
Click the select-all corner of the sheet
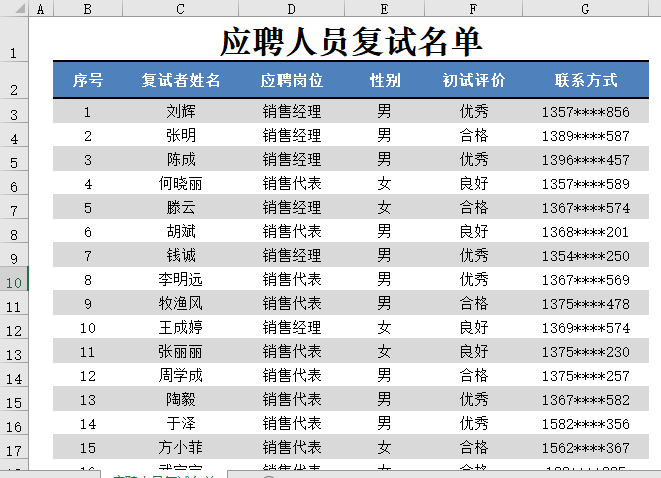click(14, 9)
